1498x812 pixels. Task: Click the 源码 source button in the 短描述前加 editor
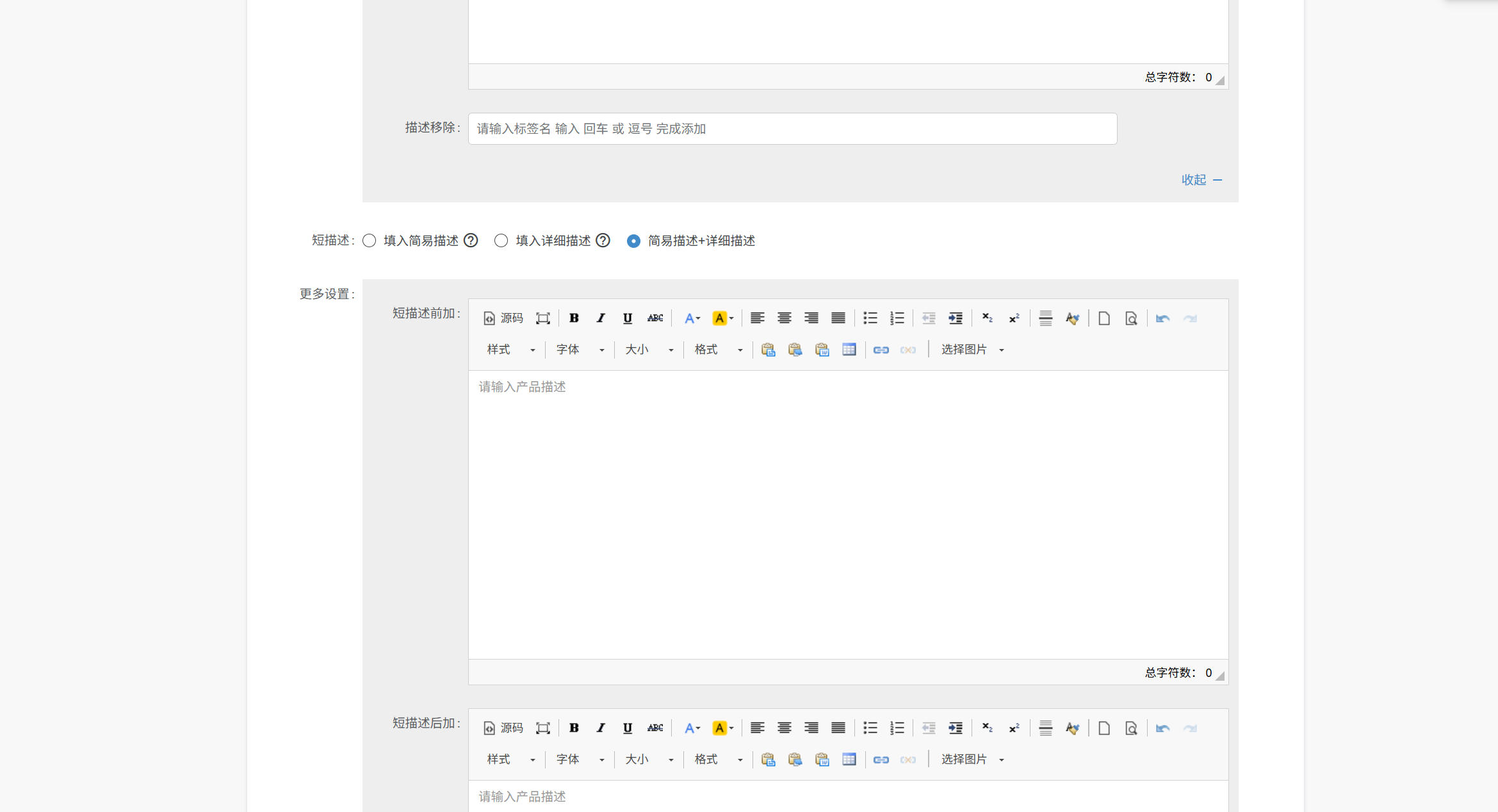503,318
